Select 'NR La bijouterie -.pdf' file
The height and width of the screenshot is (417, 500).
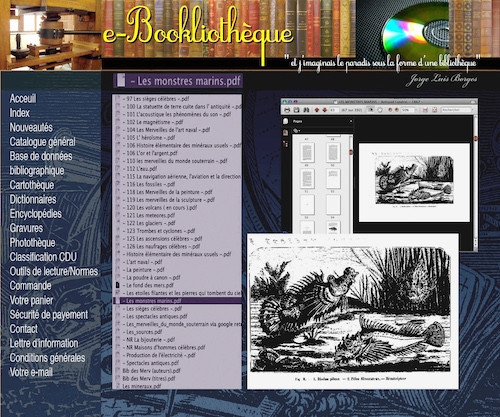[x=177, y=340]
